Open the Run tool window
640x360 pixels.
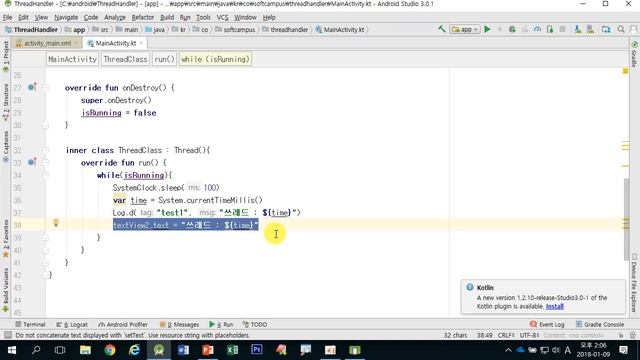(221, 324)
